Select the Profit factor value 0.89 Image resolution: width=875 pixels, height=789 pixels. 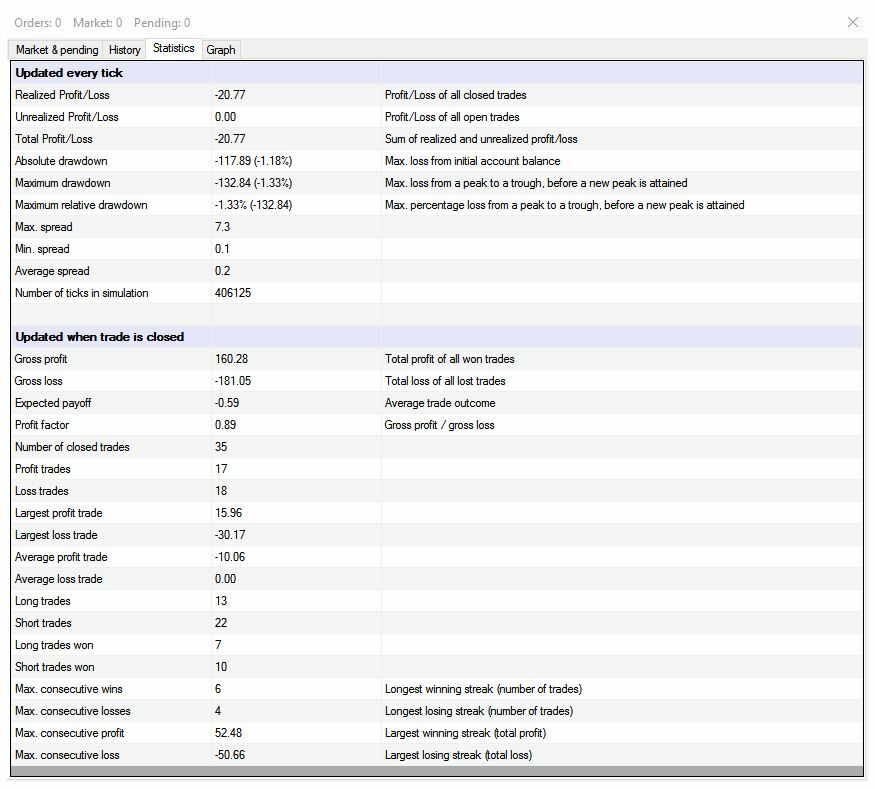click(225, 425)
